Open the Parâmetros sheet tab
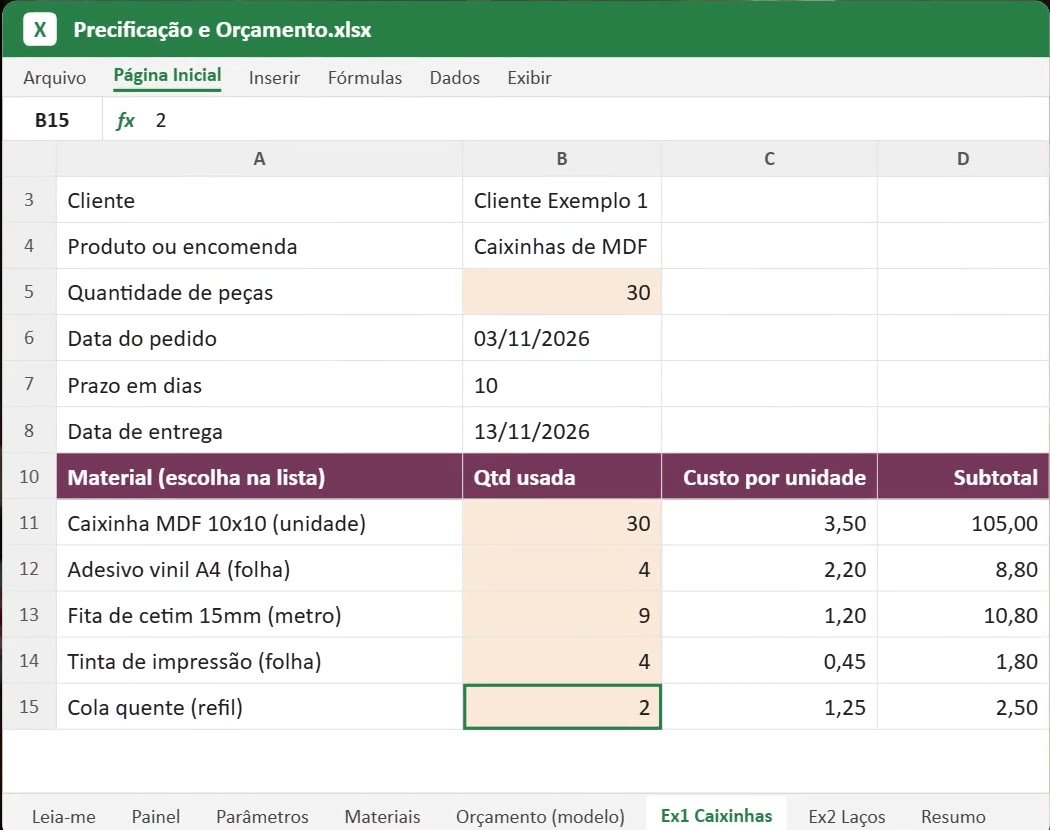 (x=262, y=817)
